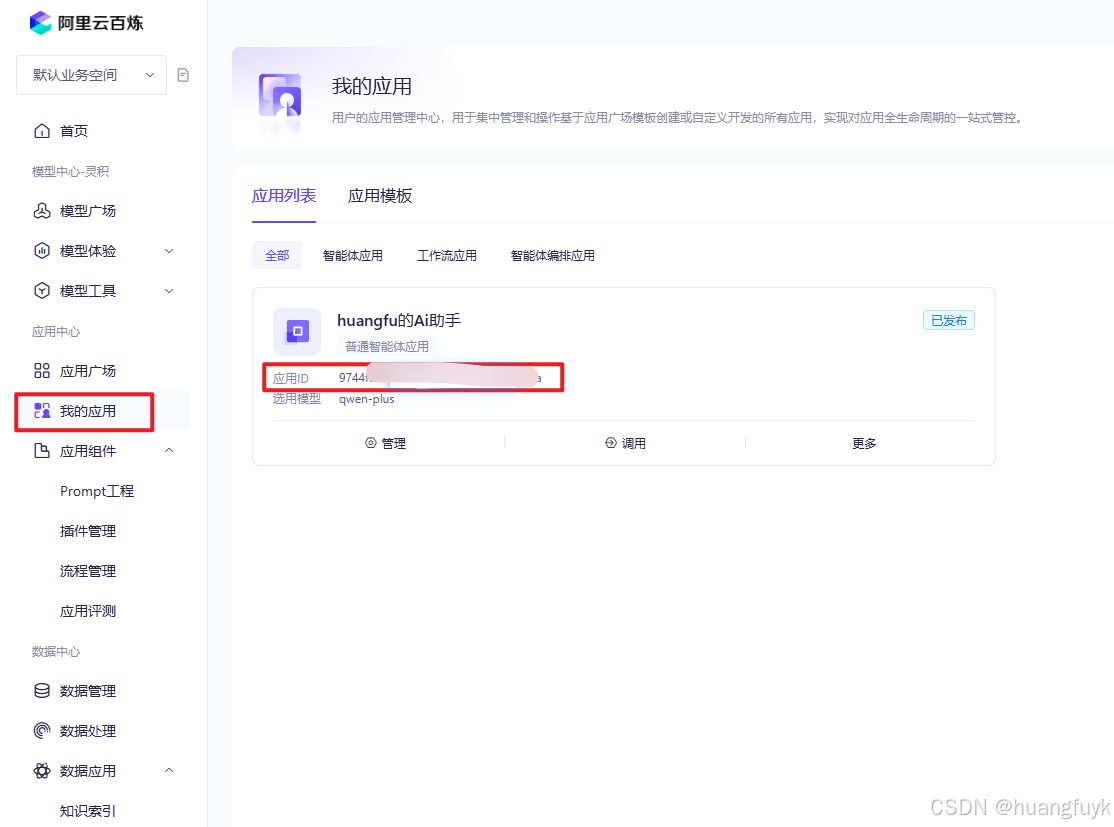This screenshot has width=1114, height=827.
Task: Click the 应用ID label
Action: point(291,378)
